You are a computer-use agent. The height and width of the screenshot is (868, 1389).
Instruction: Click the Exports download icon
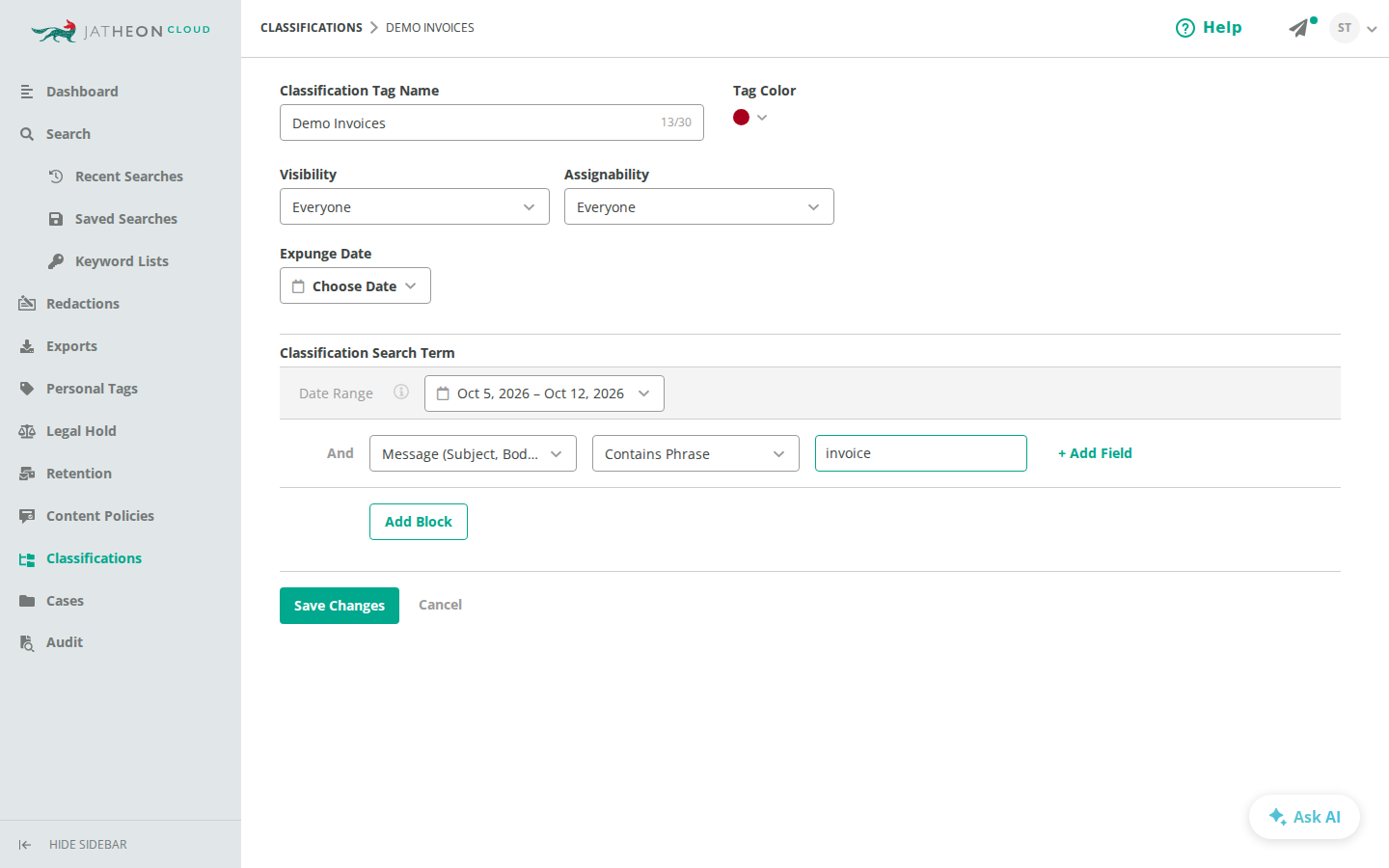click(27, 346)
